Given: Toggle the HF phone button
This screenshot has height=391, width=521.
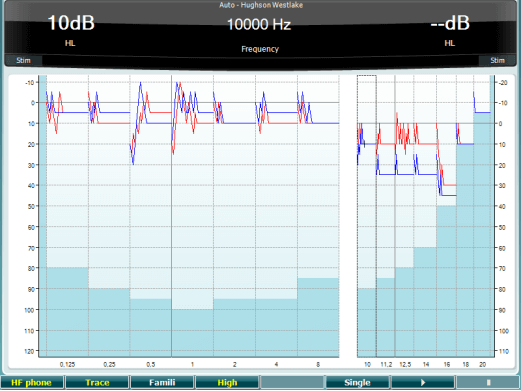Looking at the screenshot, I should (32, 382).
